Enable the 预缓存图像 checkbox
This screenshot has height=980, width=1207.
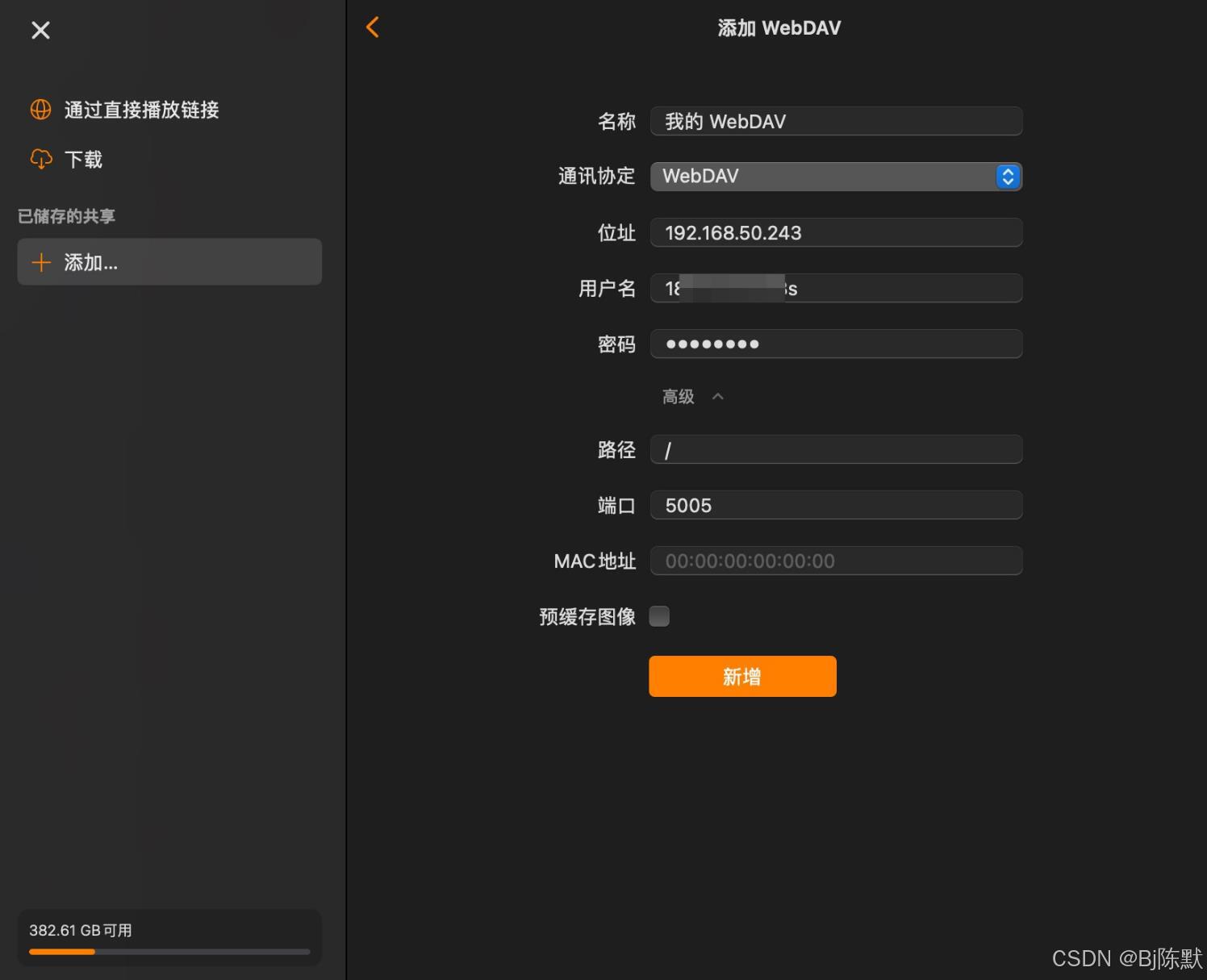click(x=659, y=616)
